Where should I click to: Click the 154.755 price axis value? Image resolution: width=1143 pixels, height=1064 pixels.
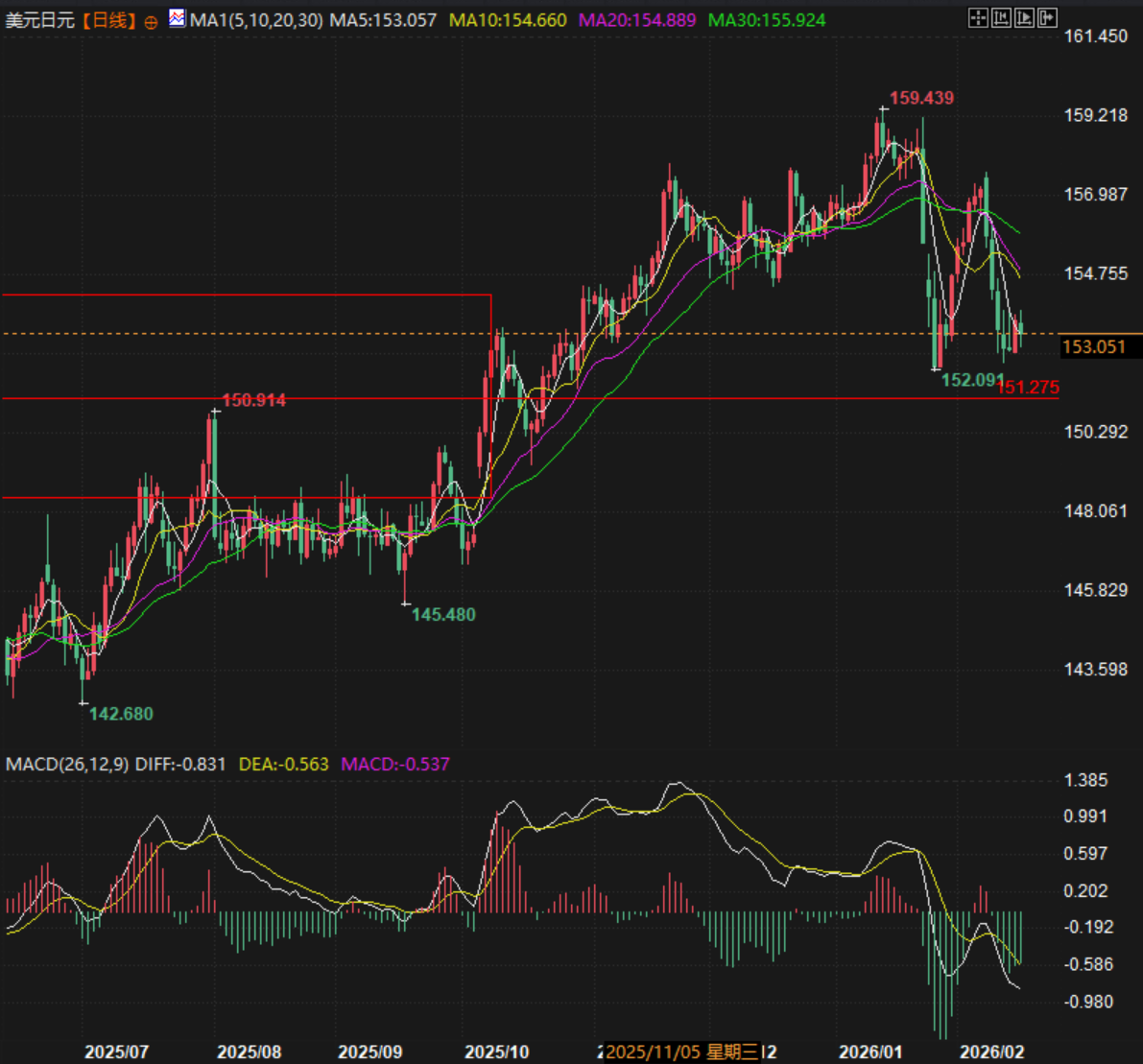(1096, 273)
